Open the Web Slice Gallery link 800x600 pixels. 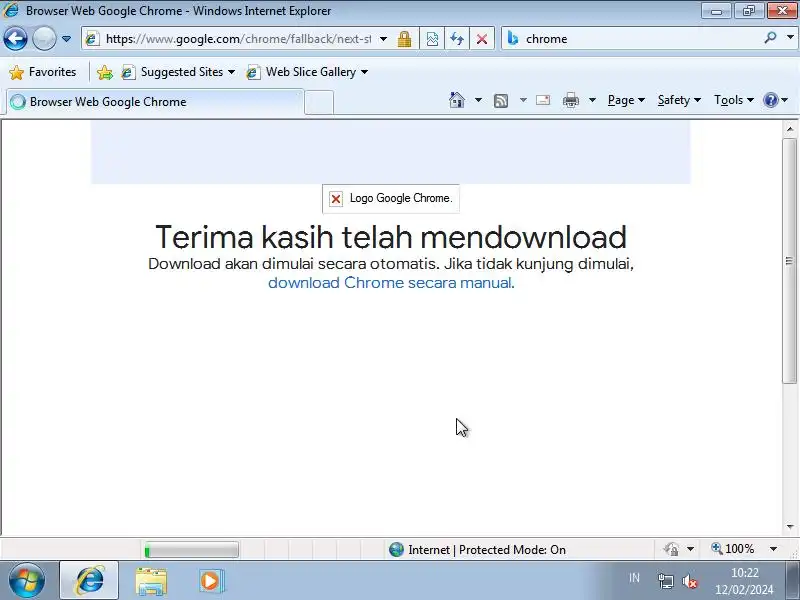pos(307,72)
